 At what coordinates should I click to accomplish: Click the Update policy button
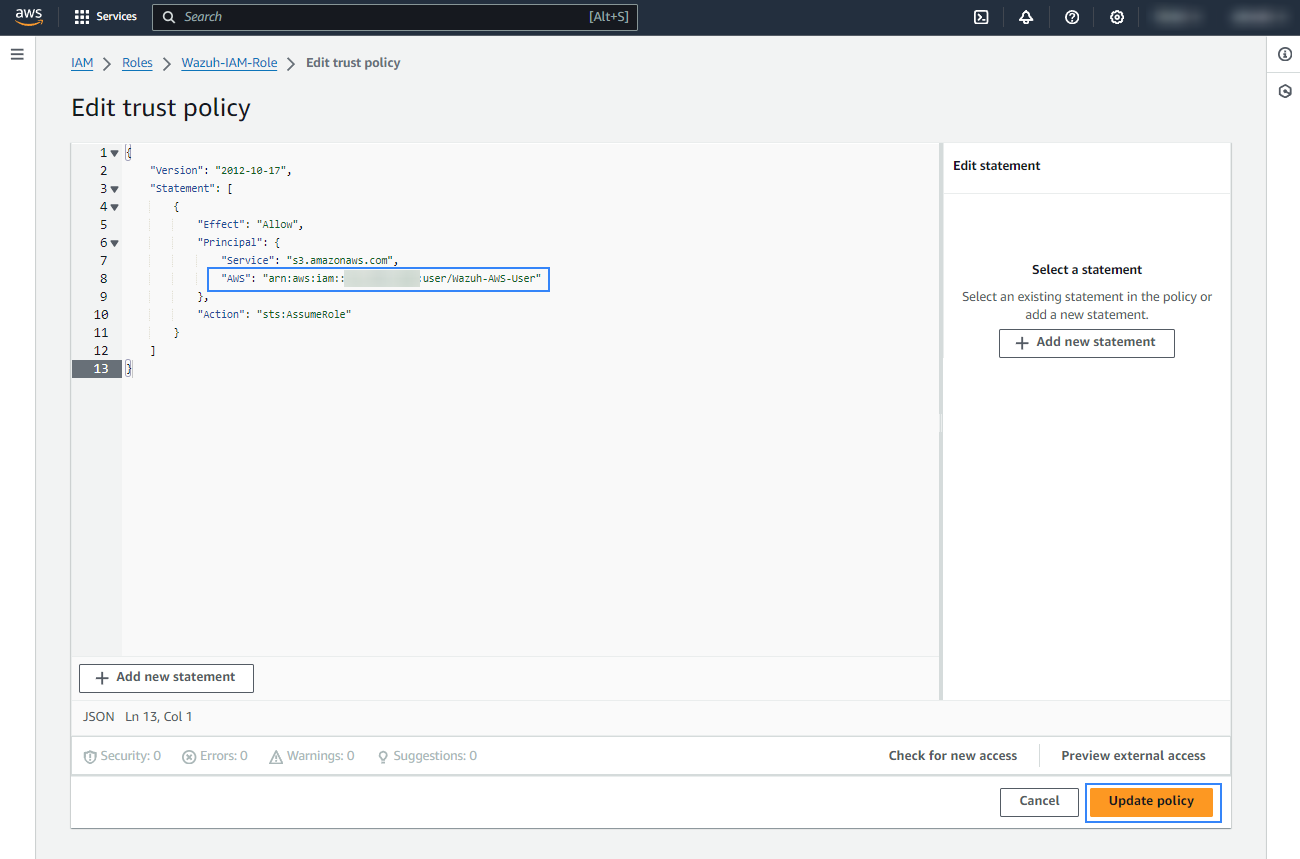click(x=1151, y=801)
